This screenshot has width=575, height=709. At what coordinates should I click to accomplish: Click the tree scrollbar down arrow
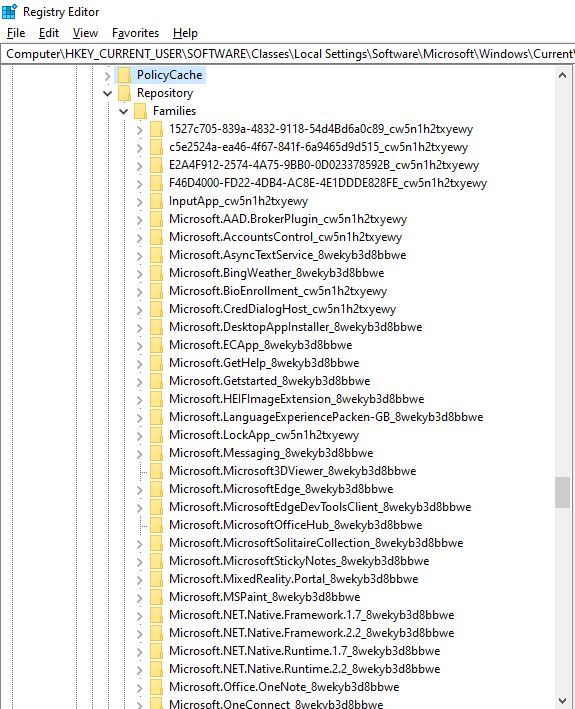[562, 701]
